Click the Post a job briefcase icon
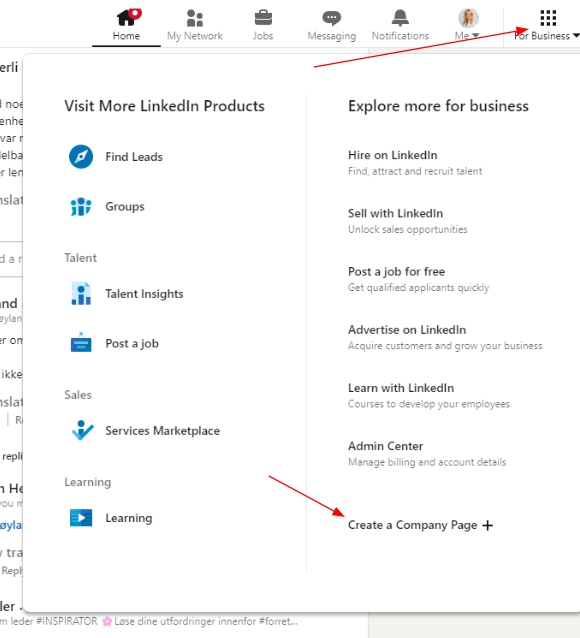Viewport: 580px width, 638px height. (81, 343)
